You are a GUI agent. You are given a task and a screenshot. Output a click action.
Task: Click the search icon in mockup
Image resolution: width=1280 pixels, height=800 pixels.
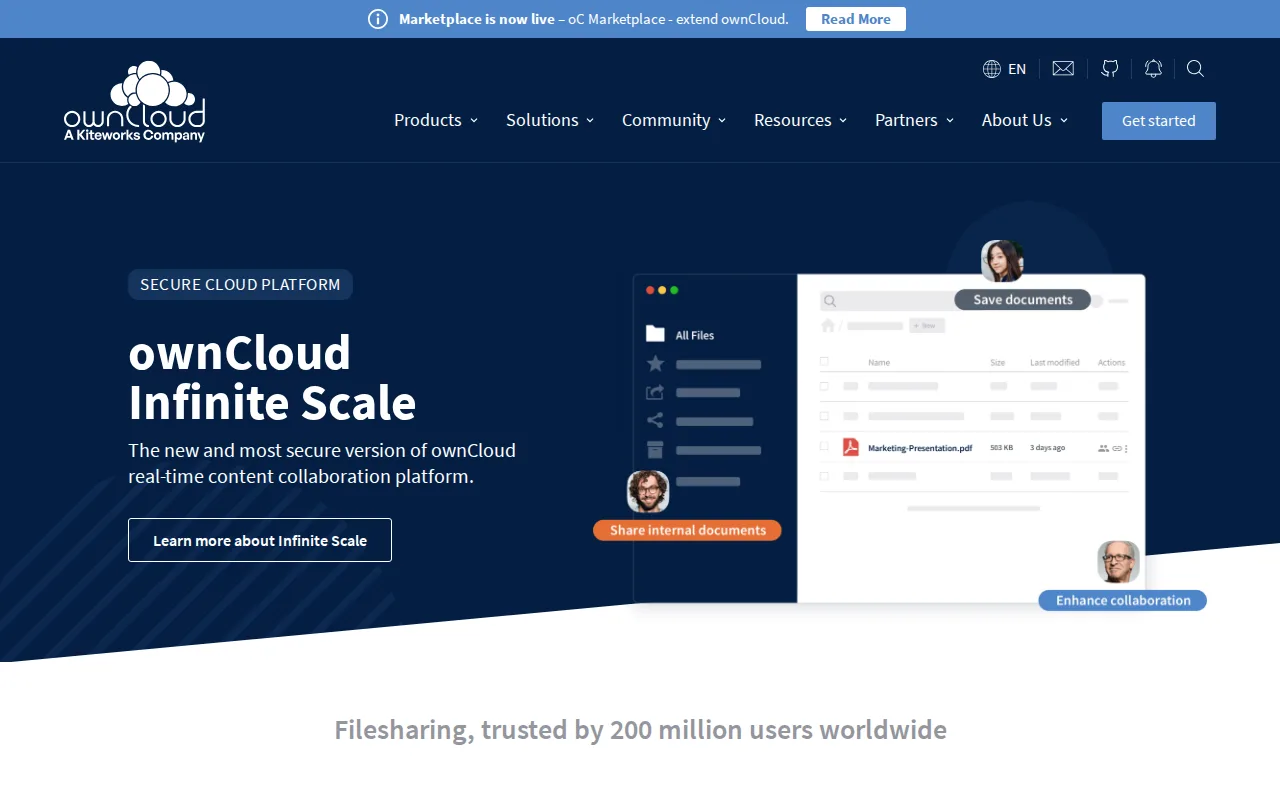(x=829, y=300)
